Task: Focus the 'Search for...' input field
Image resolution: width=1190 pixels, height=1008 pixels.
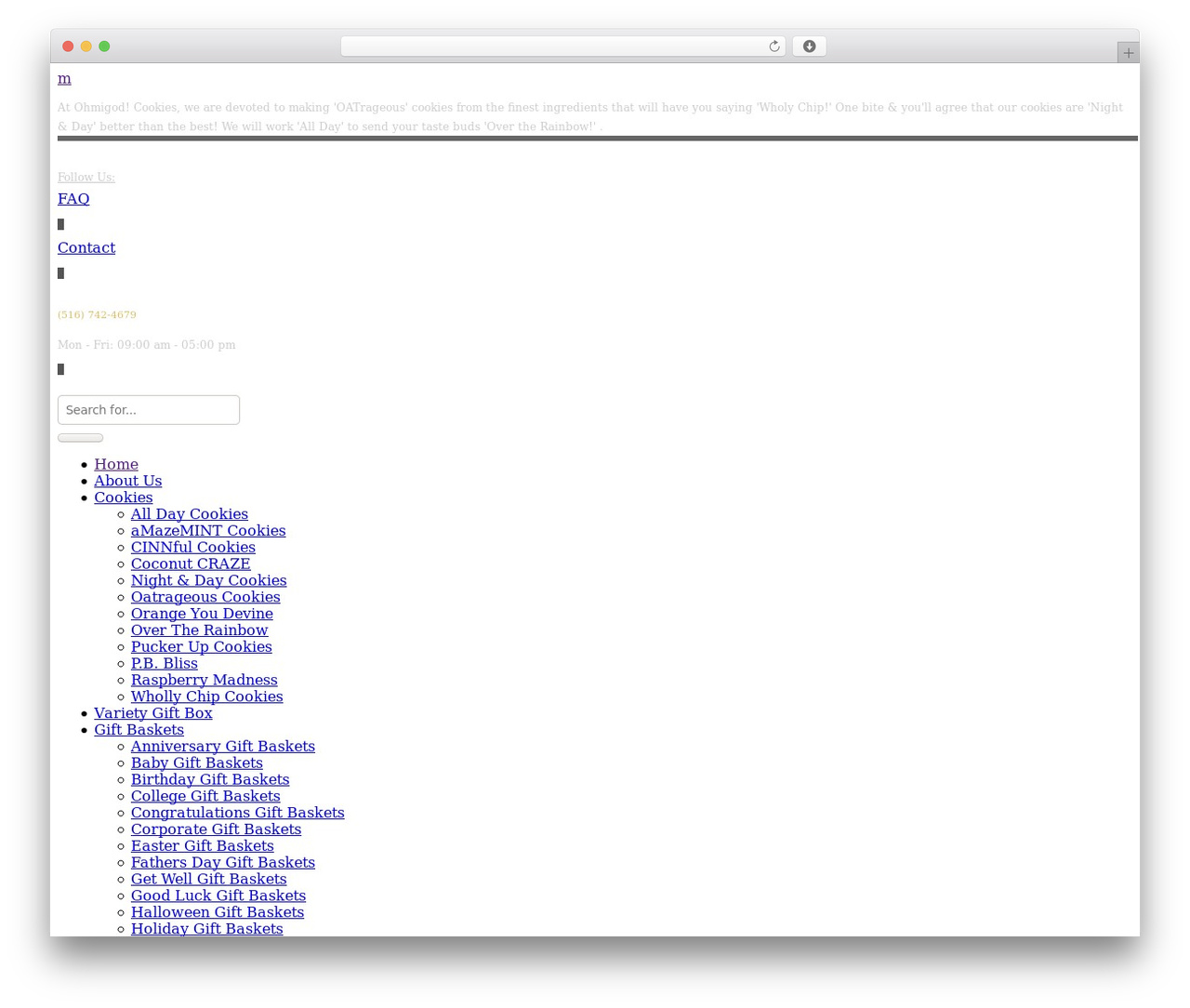Action: coord(149,410)
